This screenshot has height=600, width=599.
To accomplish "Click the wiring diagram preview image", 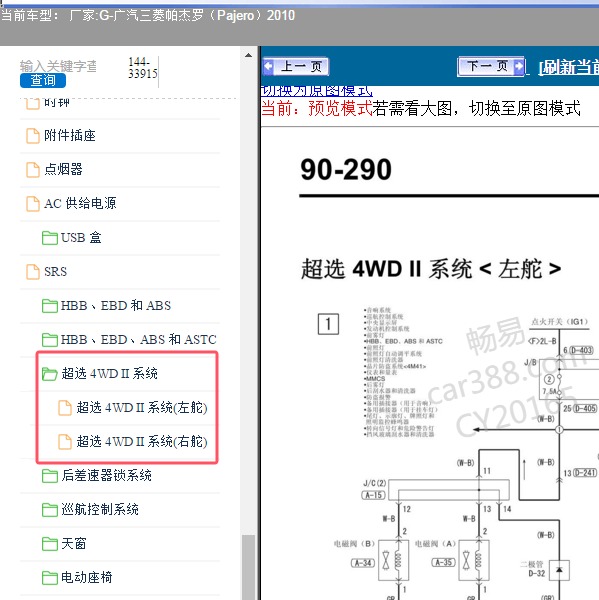I will coord(458,452).
